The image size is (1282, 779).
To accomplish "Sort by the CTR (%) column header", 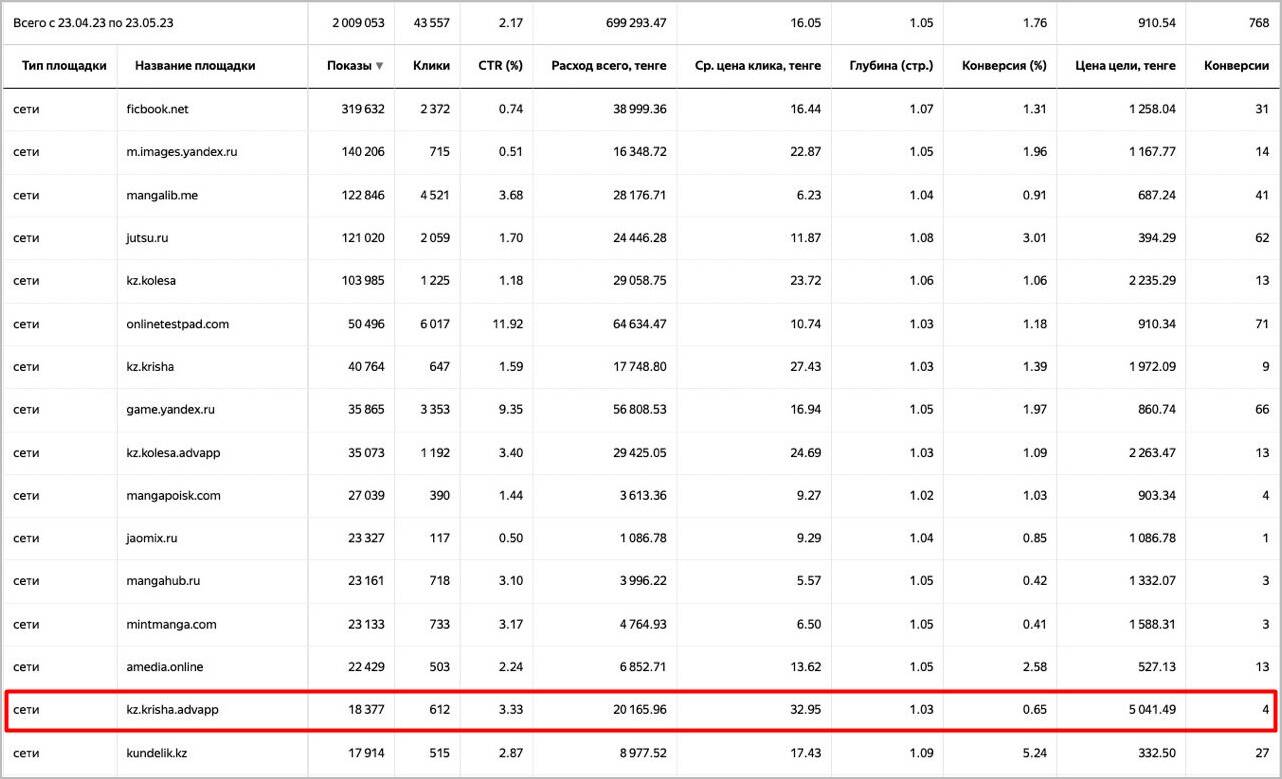I will [499, 66].
